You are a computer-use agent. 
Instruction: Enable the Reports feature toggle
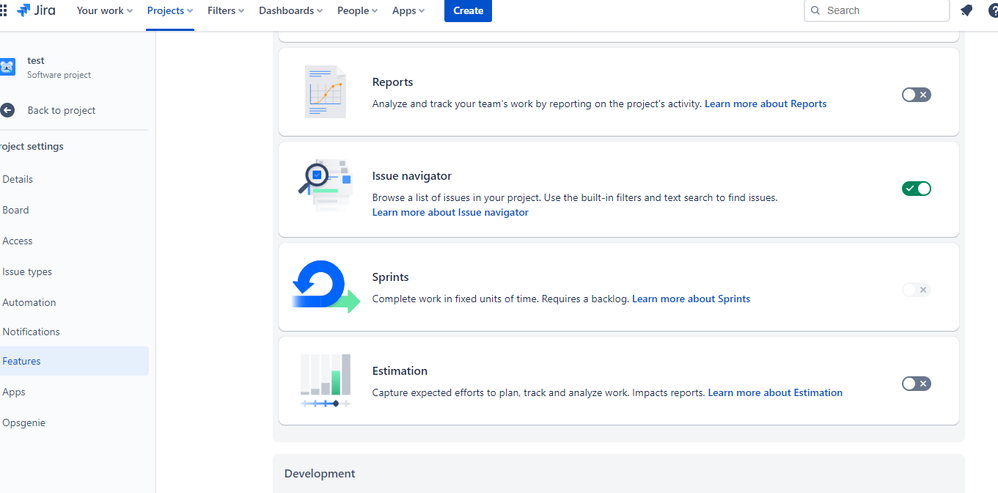[x=916, y=95]
